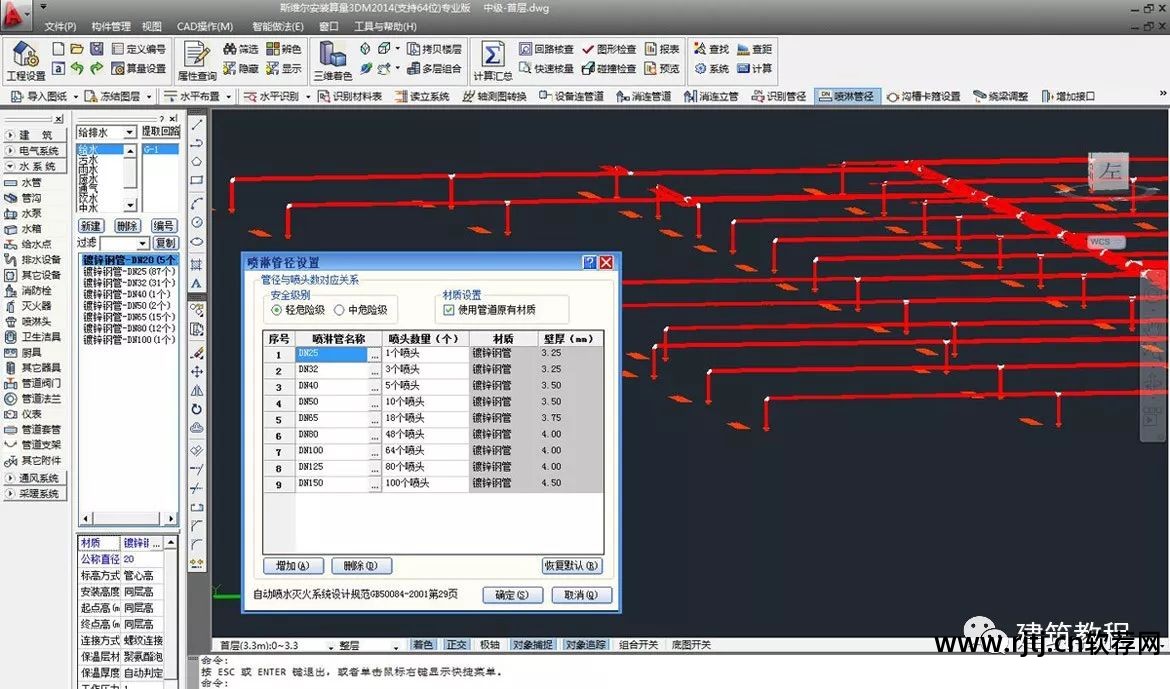Viewport: 1170px width, 689px height.
Task: Toggle 使用管道原有材质 checkbox
Action: 449,310
